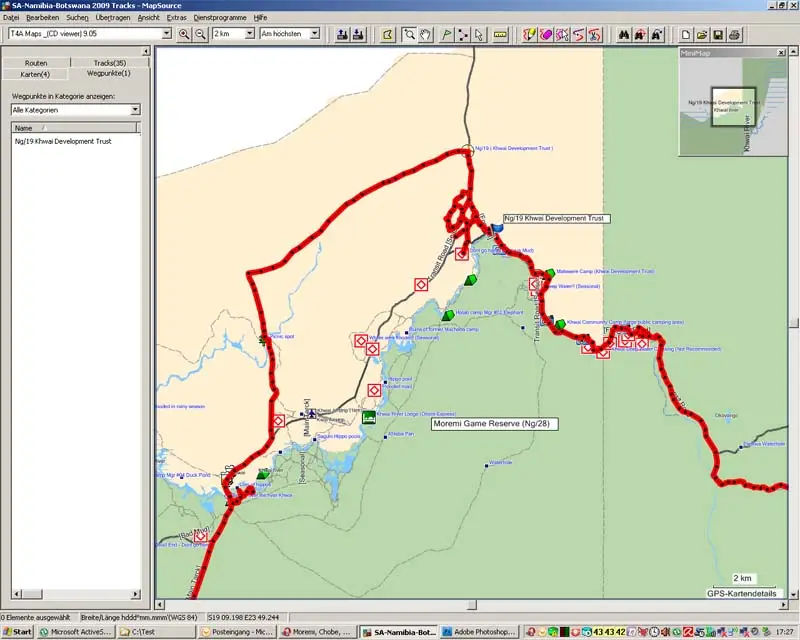The image size is (800, 640).
Task: Open Find Places binoculars icon
Action: (623, 35)
